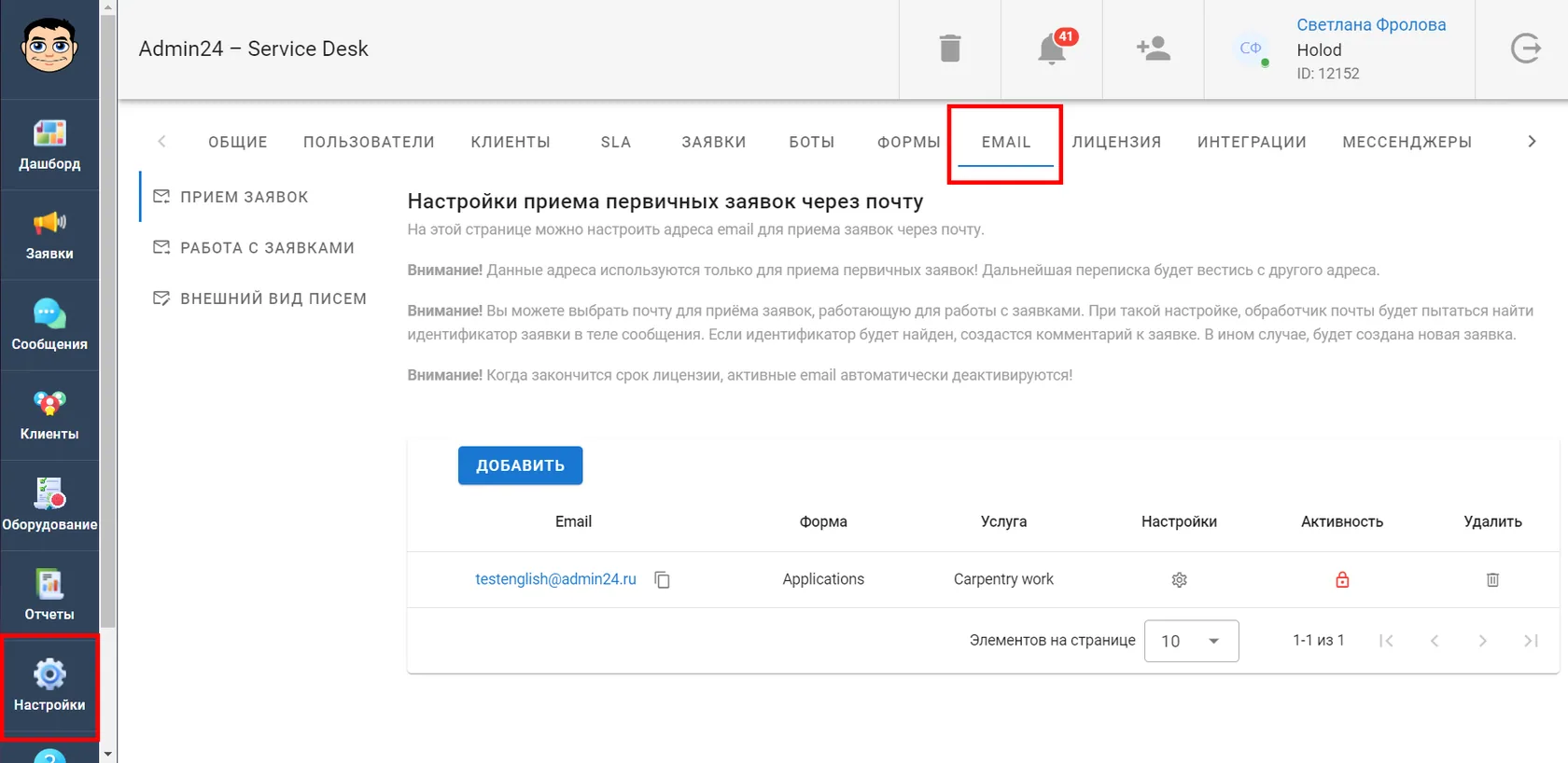1568x763 pixels.
Task: Open the testenglish@admin24.ru email link
Action: (555, 579)
